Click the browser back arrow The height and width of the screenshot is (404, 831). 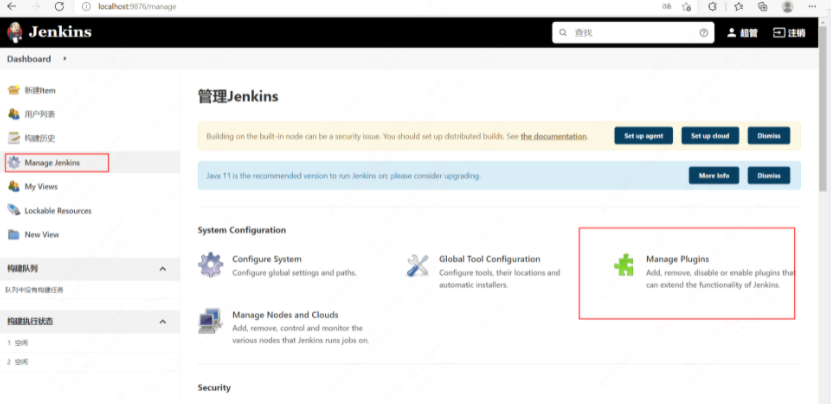click(11, 6)
